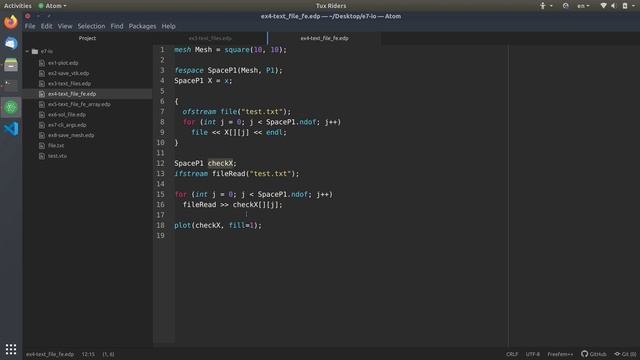Click the red window close button

tap(28, 16)
